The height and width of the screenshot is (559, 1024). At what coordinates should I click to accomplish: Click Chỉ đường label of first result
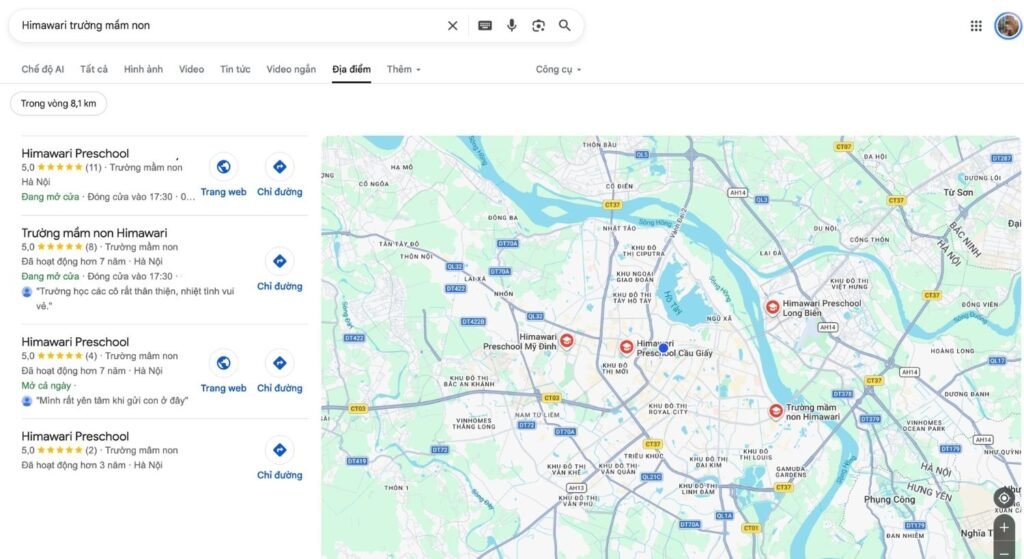(x=280, y=192)
